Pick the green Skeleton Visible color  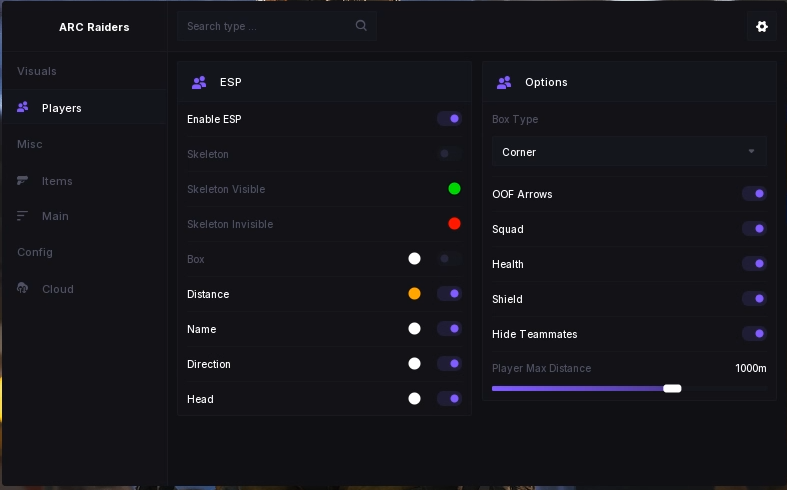click(x=454, y=189)
